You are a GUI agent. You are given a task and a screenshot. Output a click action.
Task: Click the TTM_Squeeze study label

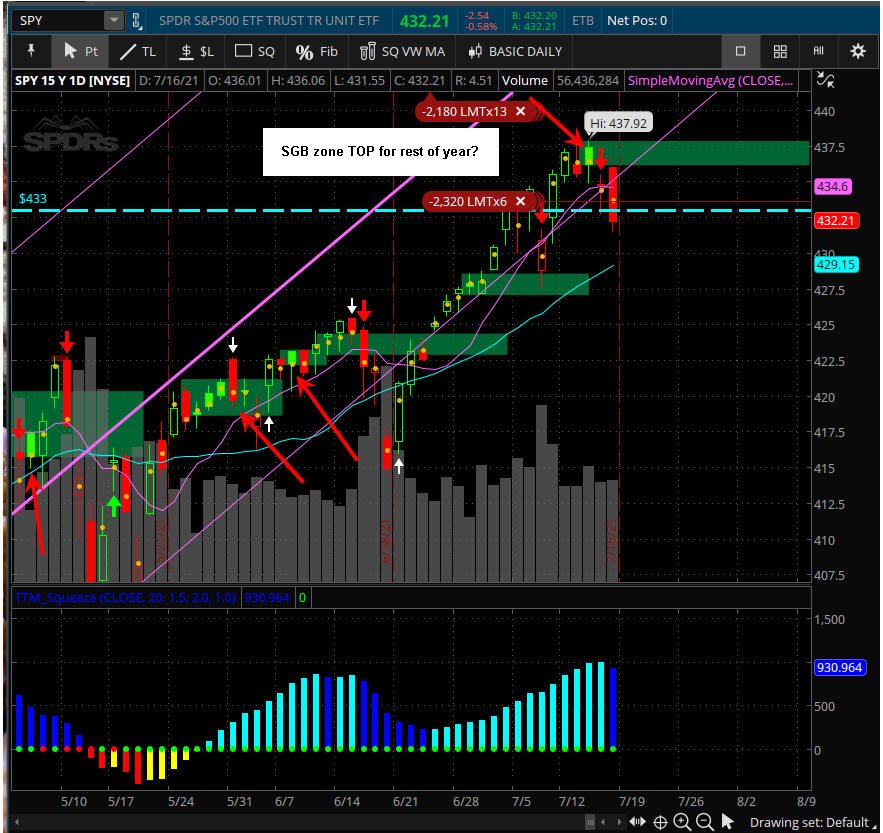(125, 598)
